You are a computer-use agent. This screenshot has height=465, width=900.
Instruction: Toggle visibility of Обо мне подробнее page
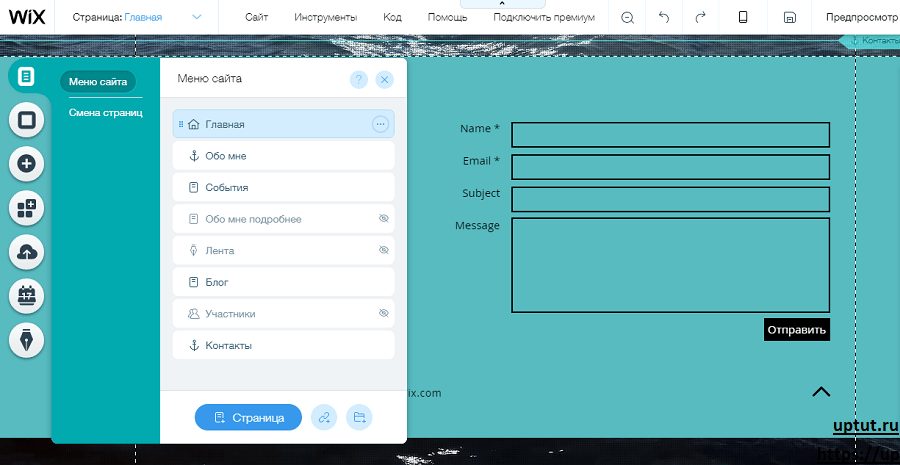tap(383, 218)
